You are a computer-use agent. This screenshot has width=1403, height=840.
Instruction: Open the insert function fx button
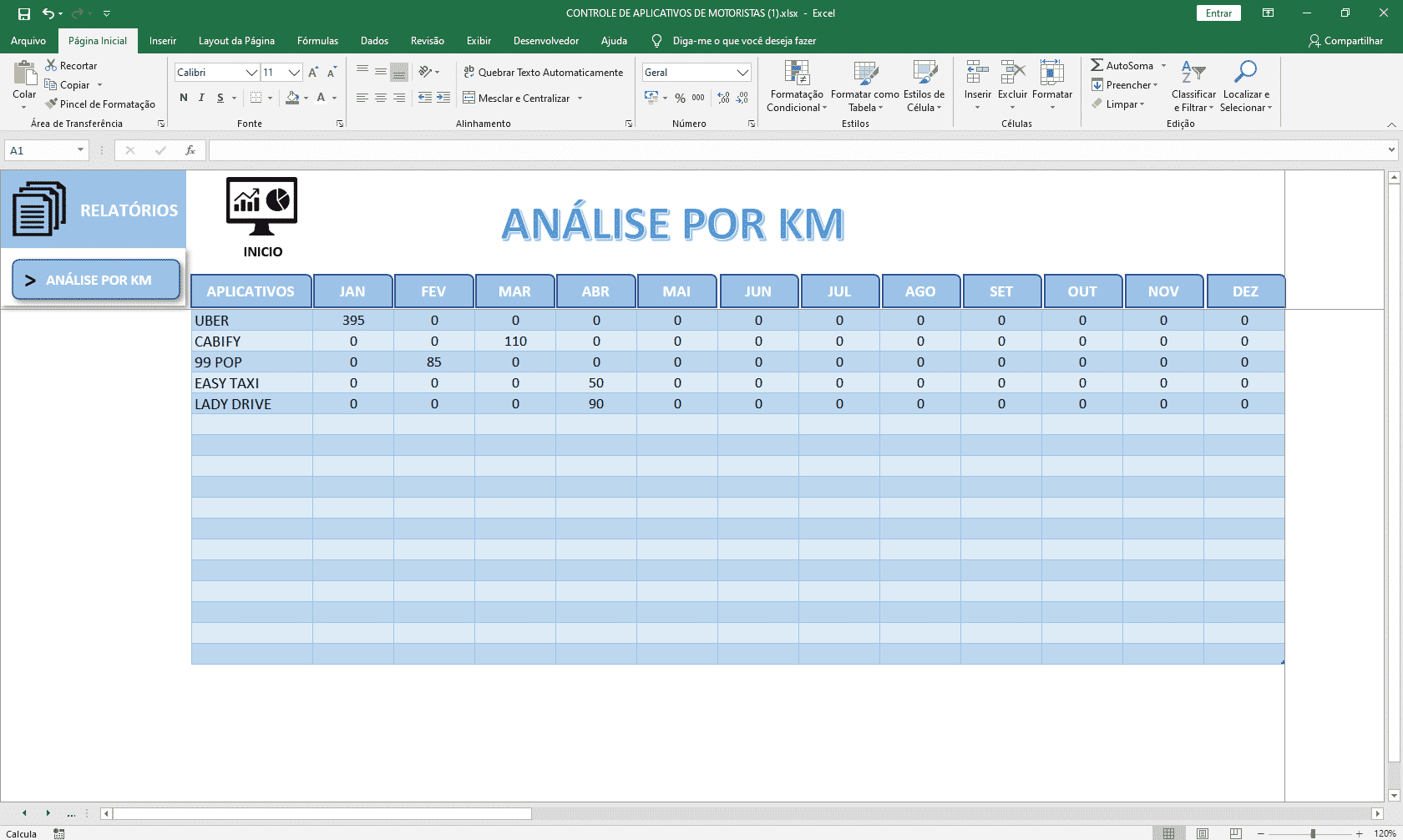click(190, 150)
